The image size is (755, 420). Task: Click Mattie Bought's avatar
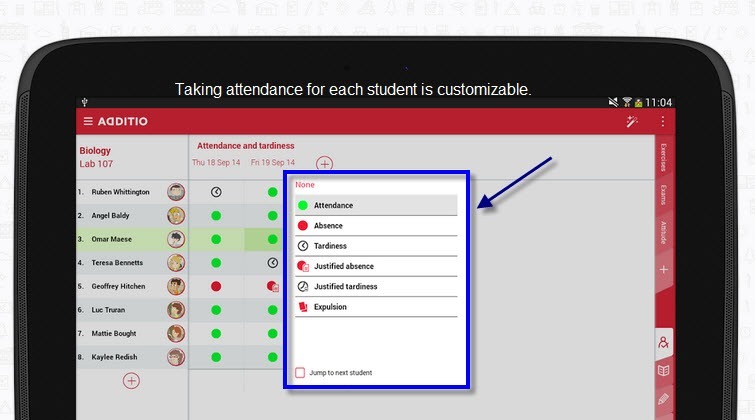point(176,333)
